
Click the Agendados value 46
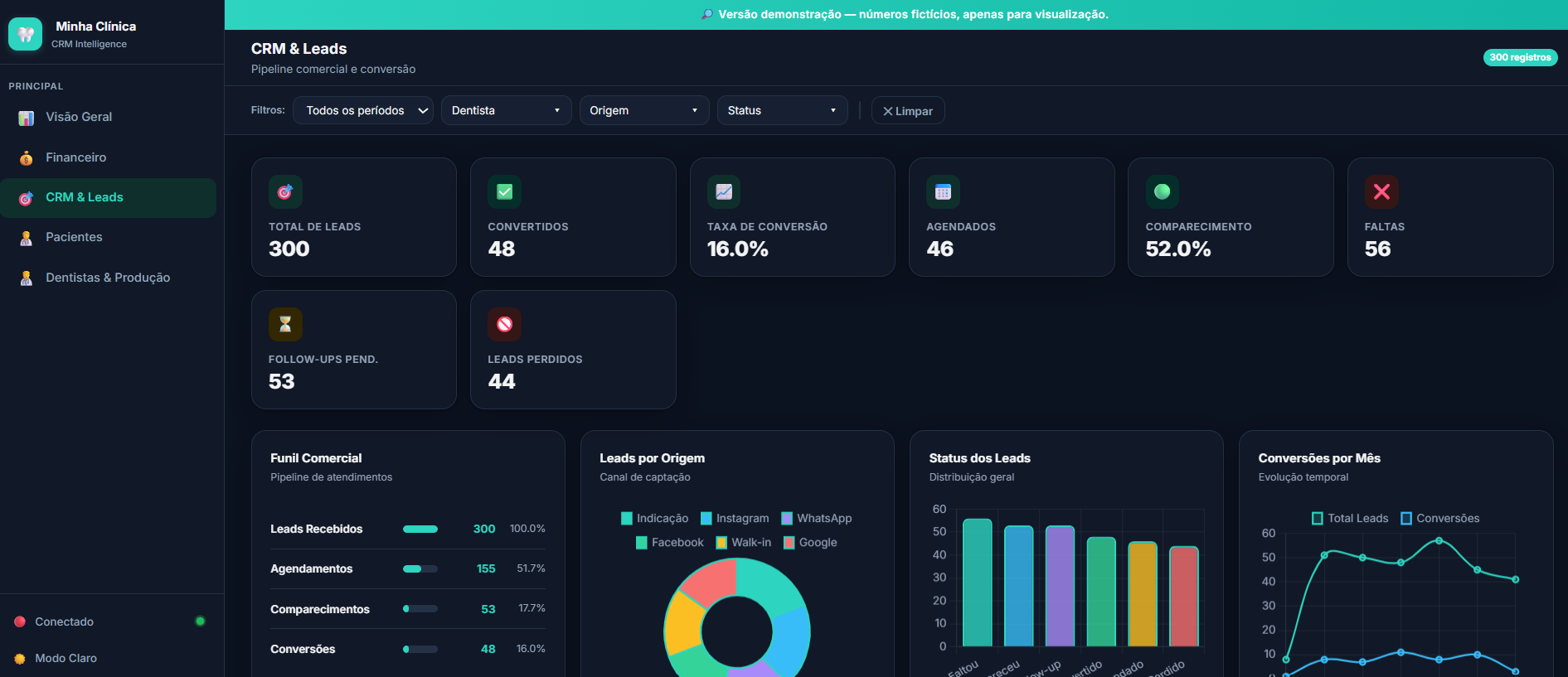point(940,249)
